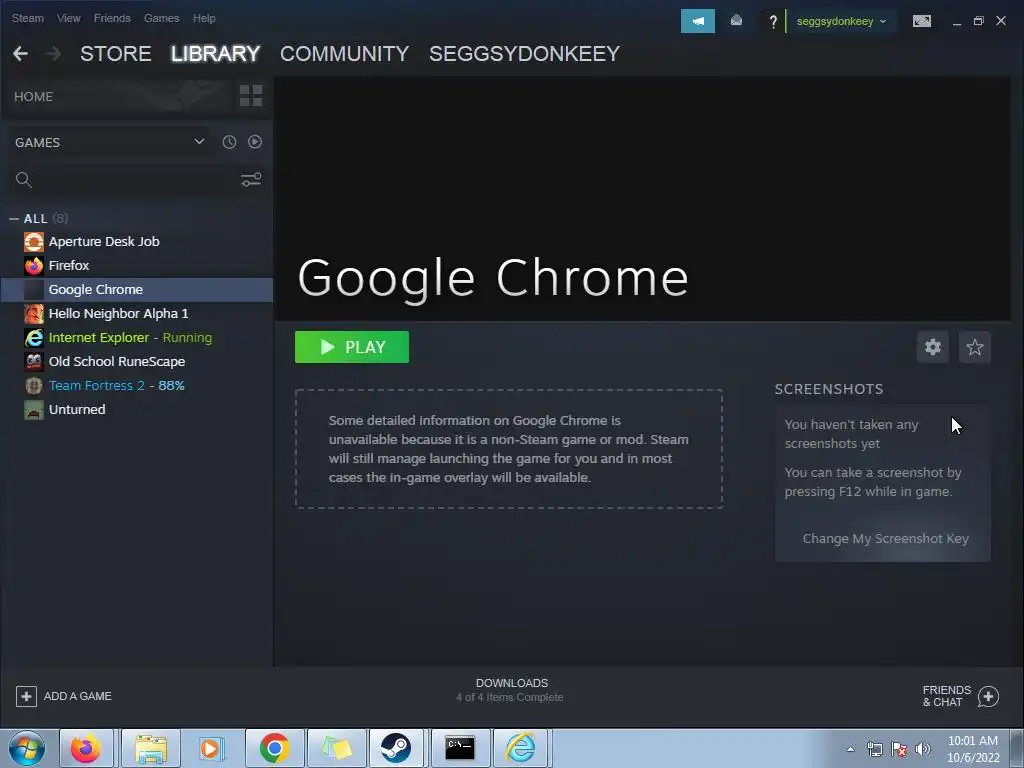This screenshot has width=1024, height=768.
Task: Open Windows Media Player taskbar icon
Action: [x=212, y=748]
